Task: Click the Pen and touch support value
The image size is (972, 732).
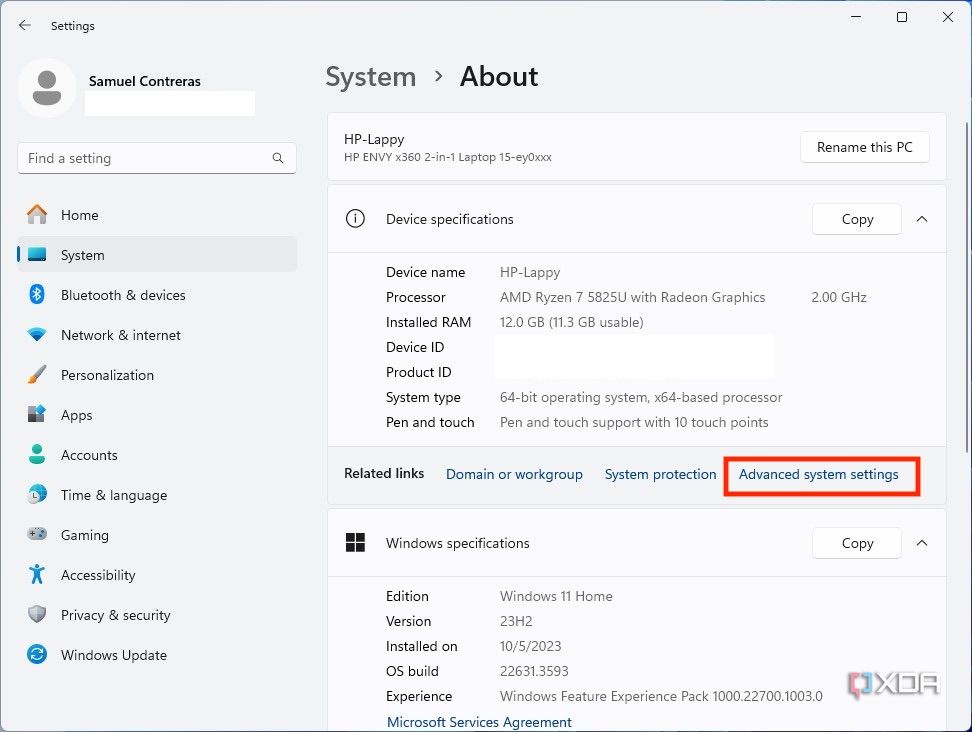Action: [x=634, y=422]
